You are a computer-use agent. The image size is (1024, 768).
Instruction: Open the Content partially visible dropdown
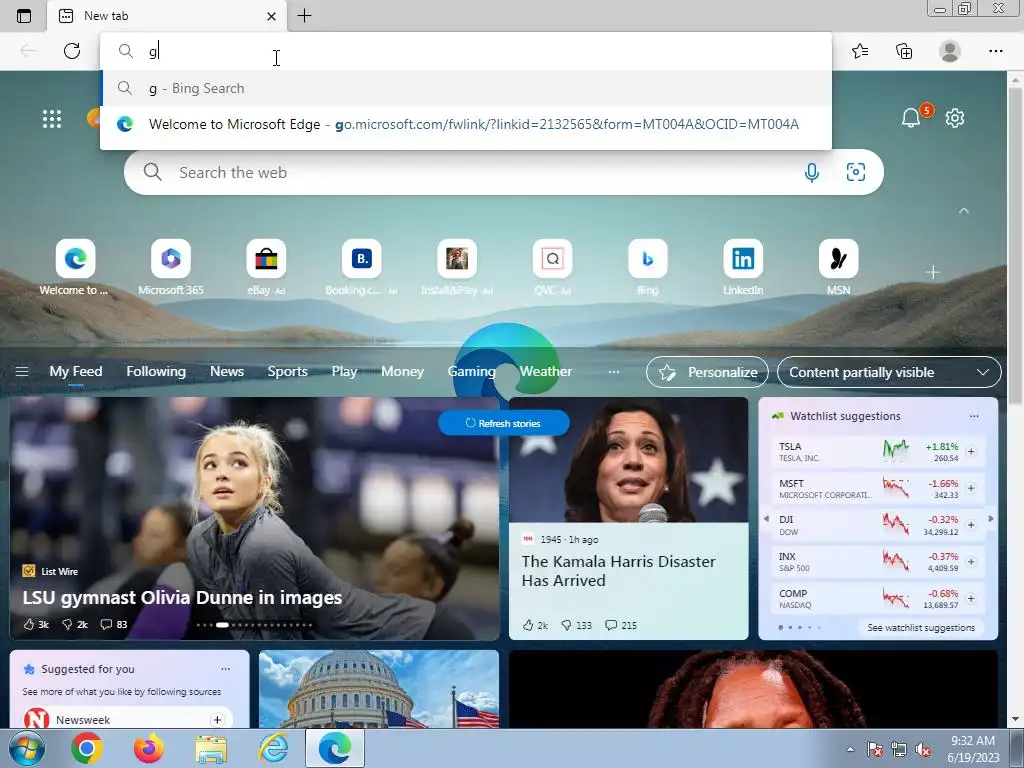pos(889,372)
